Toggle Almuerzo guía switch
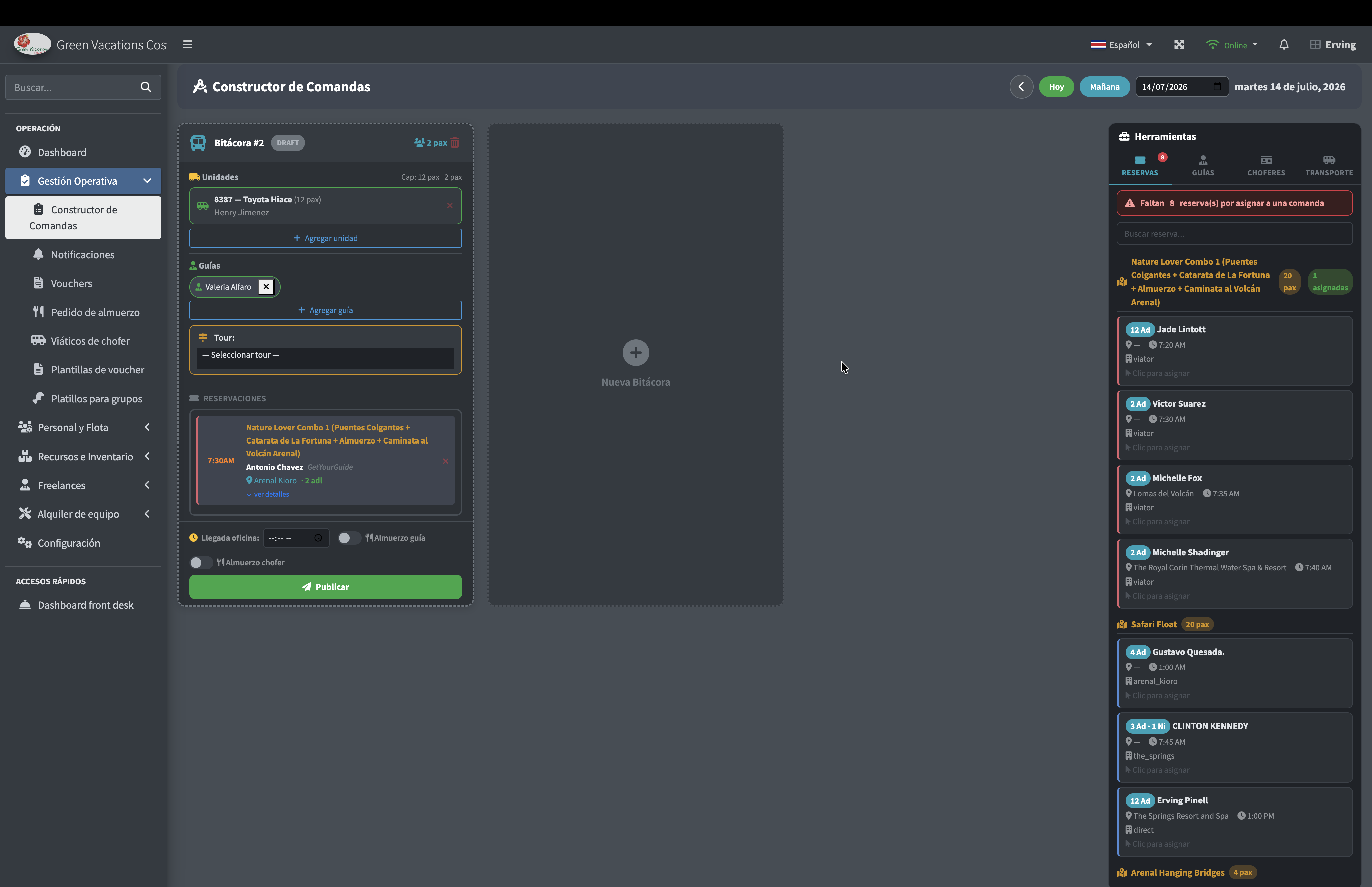The width and height of the screenshot is (1372, 887). [349, 538]
